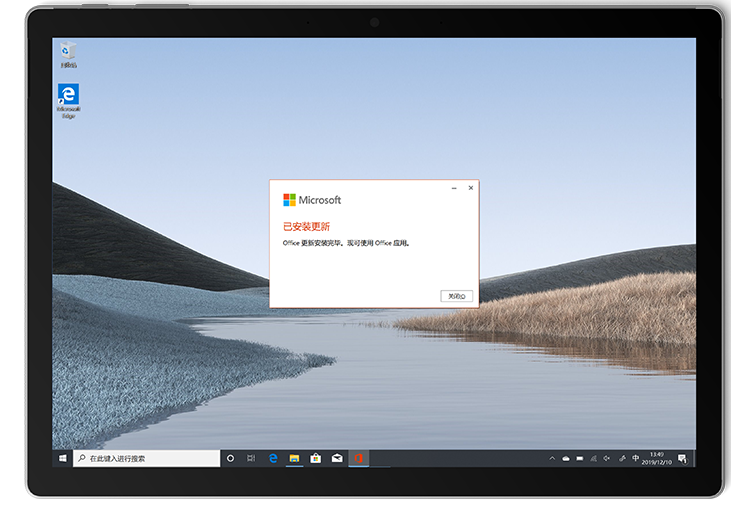
Task: Open File Explorer from the taskbar
Action: [x=294, y=458]
